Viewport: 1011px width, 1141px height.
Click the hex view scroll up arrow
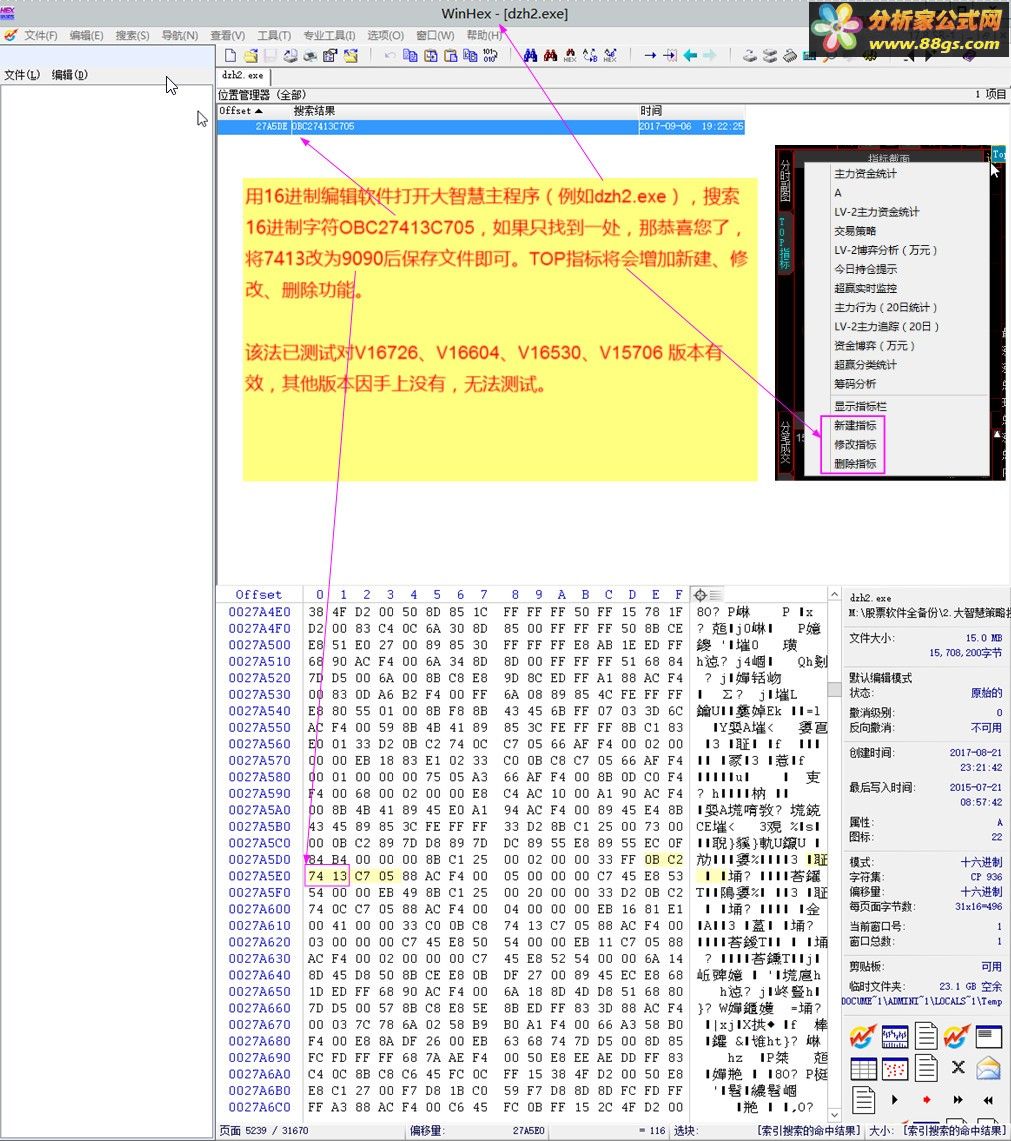click(x=834, y=595)
